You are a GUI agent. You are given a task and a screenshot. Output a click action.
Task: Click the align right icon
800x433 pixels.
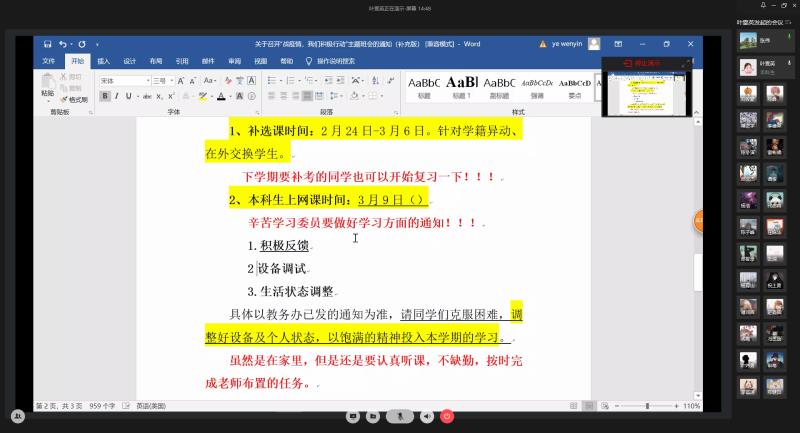tap(295, 96)
